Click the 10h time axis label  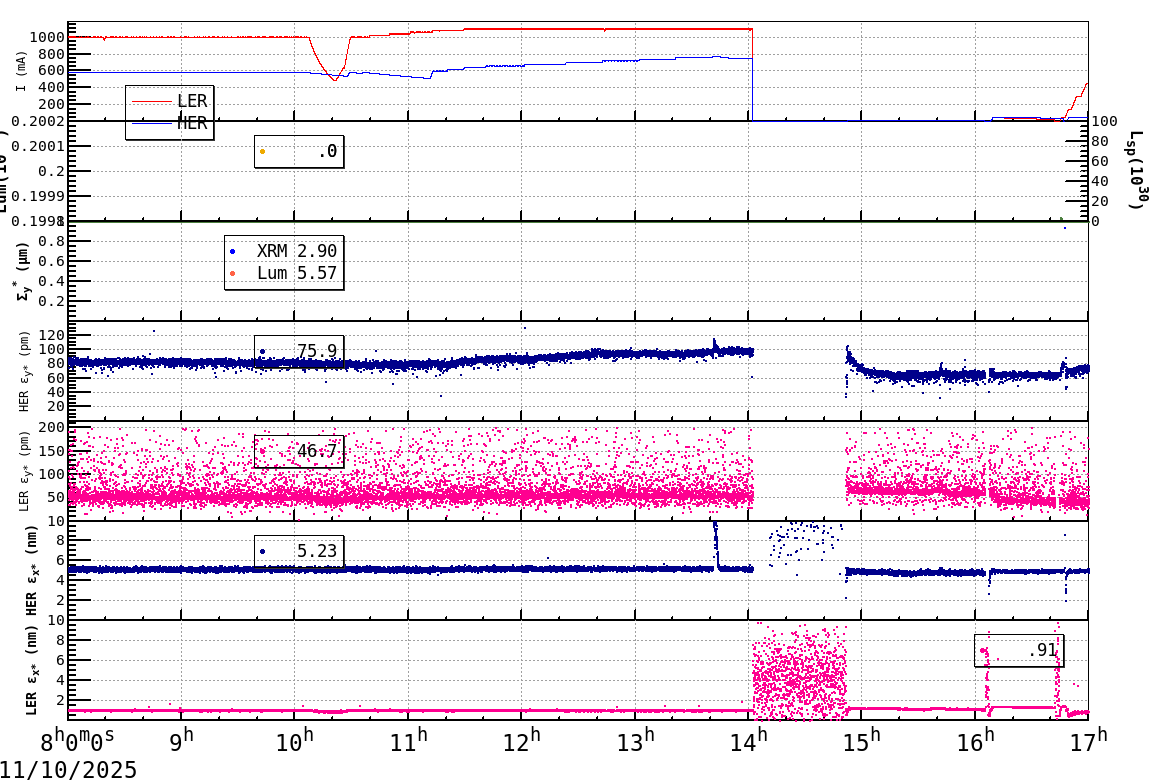pos(295,740)
